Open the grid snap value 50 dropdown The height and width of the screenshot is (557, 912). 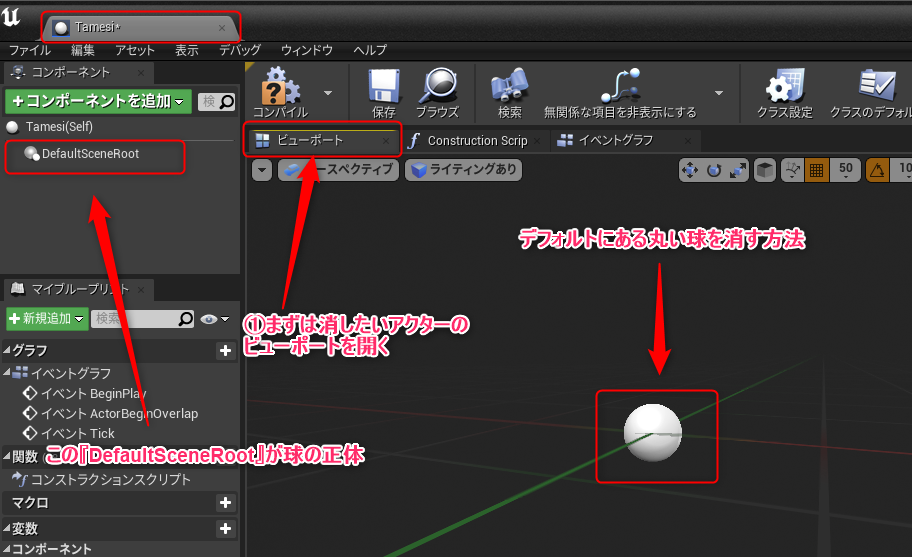[844, 170]
